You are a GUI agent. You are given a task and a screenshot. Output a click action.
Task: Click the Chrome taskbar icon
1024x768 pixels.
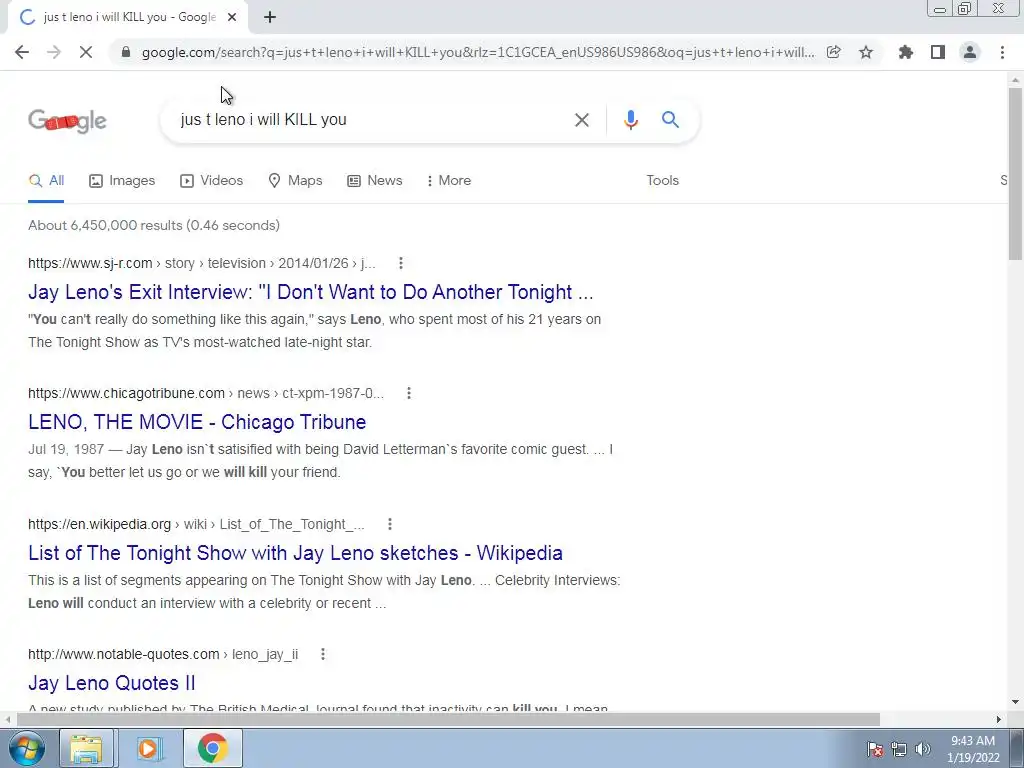(x=212, y=748)
